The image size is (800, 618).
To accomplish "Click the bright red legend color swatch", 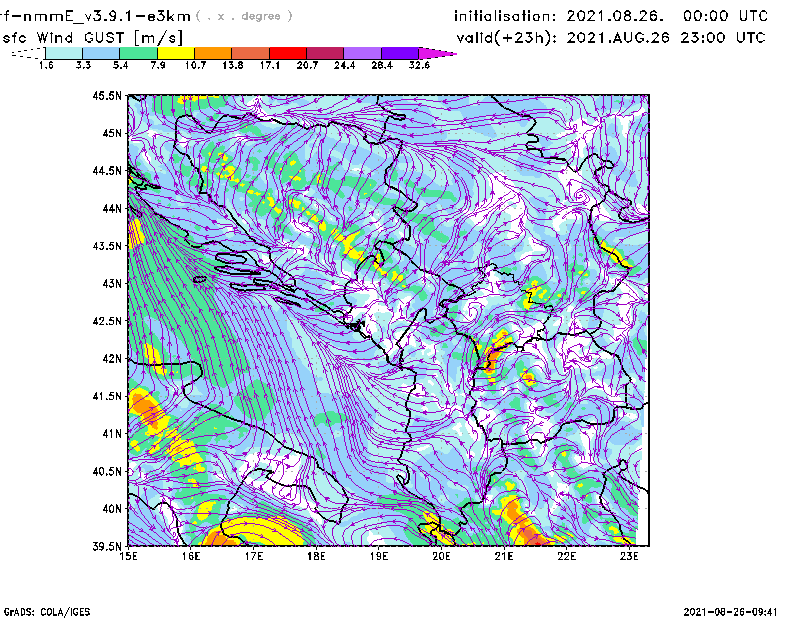I will click(x=288, y=53).
